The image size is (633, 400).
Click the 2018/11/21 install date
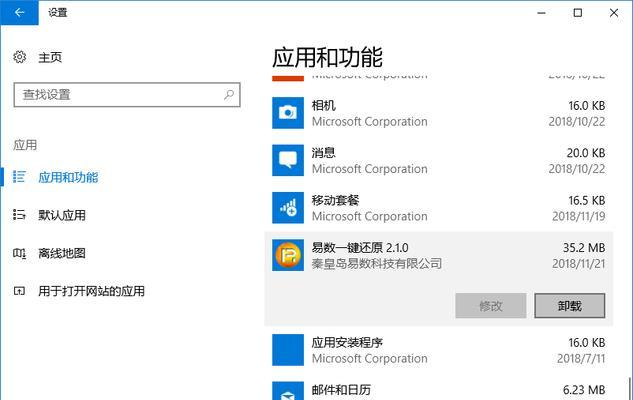[579, 264]
